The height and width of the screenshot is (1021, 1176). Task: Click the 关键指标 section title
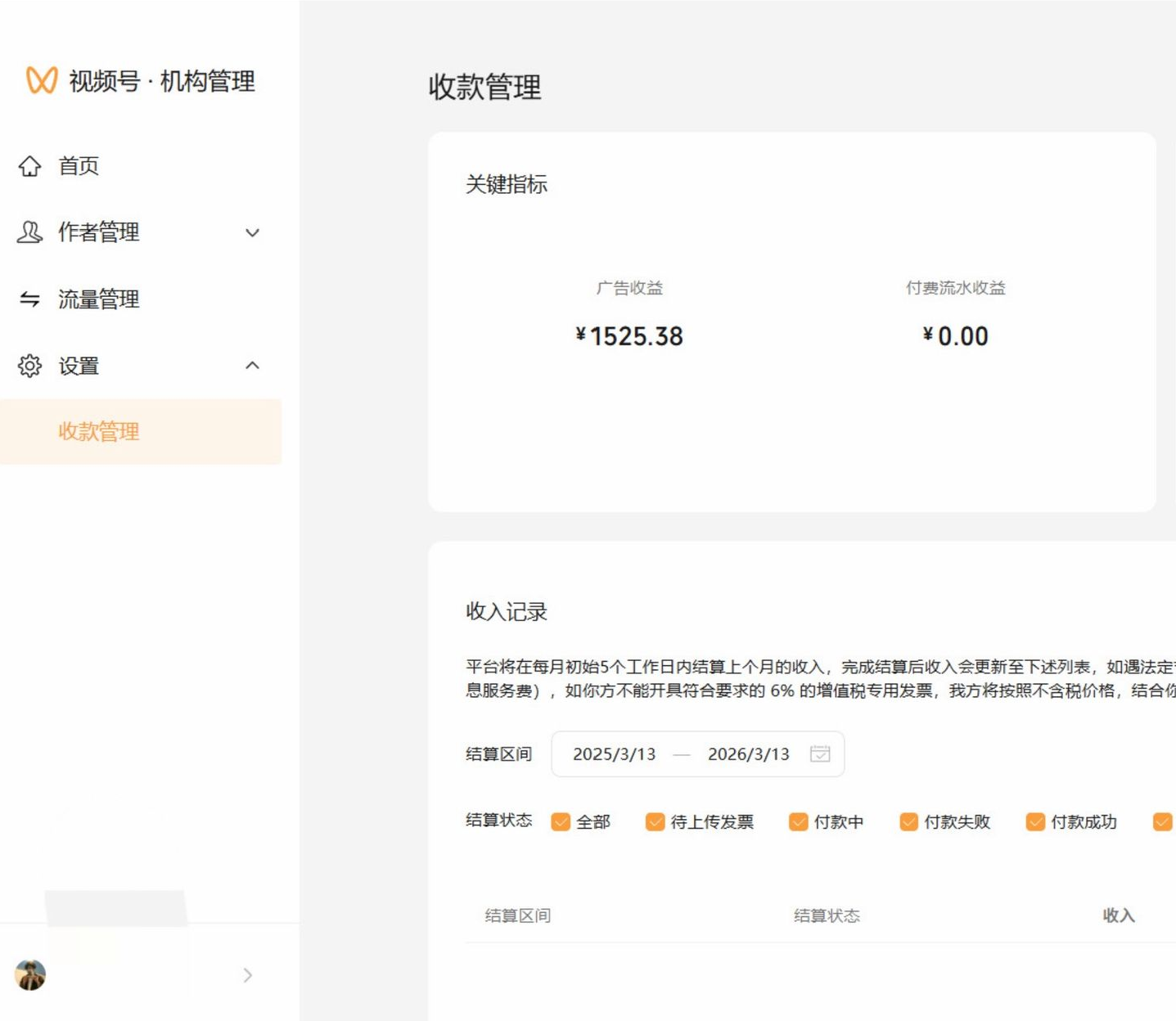pyautogui.click(x=507, y=185)
